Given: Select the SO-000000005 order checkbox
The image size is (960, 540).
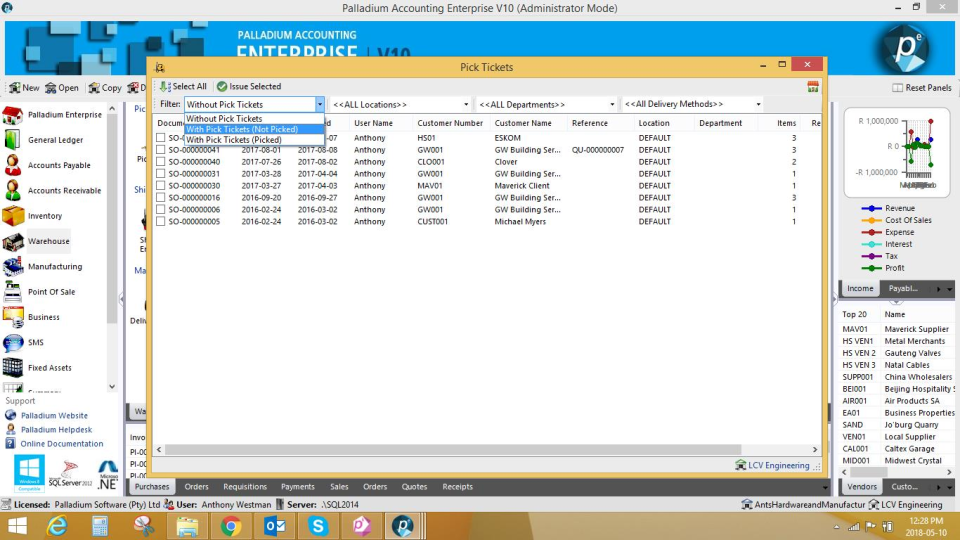Looking at the screenshot, I should [161, 222].
